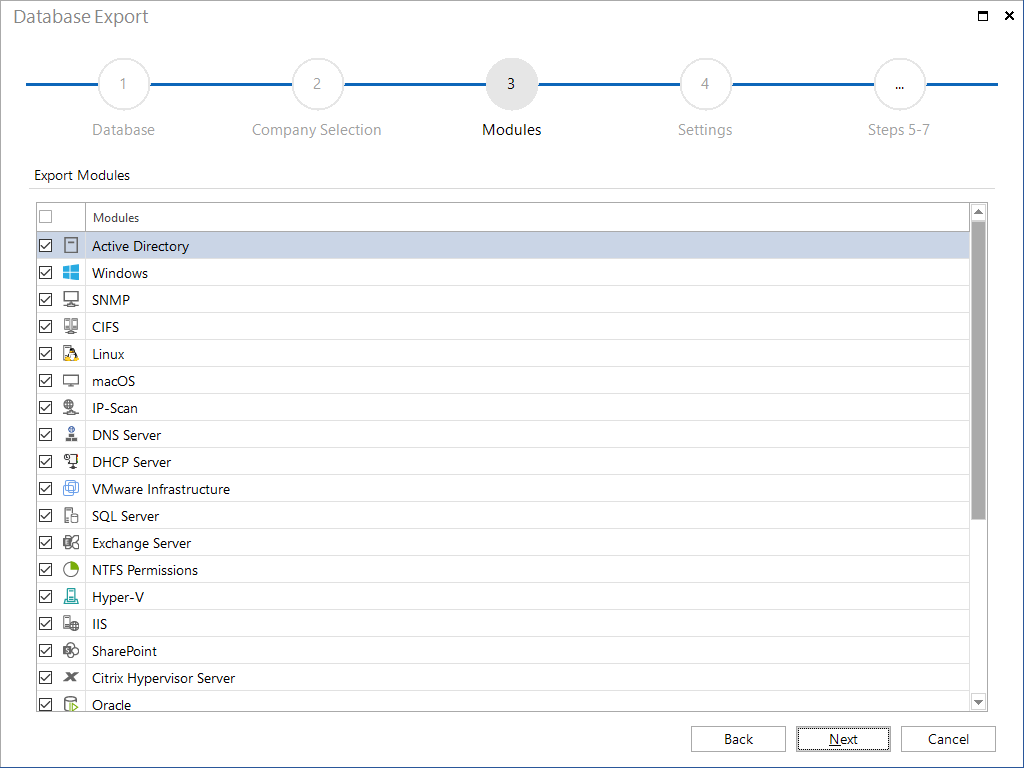
Task: Maximize the Database Export window
Action: (x=983, y=16)
